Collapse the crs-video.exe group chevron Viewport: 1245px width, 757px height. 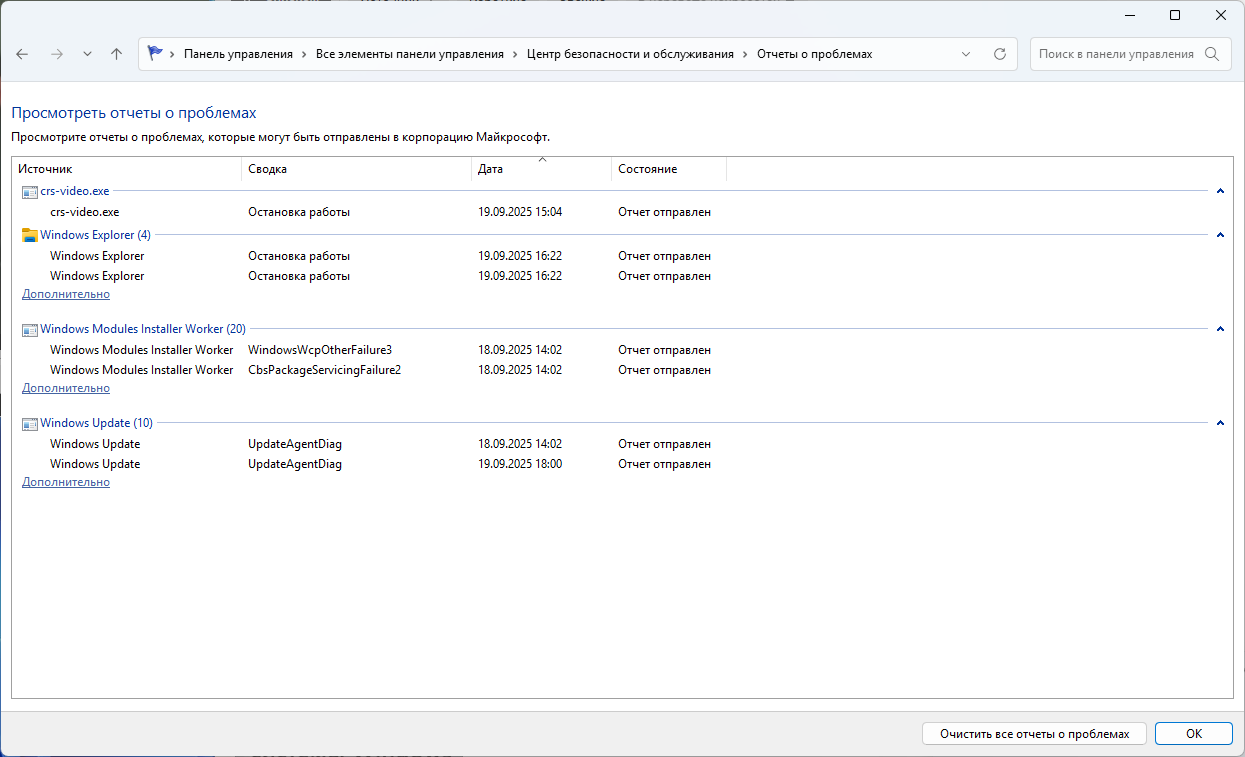tap(1220, 191)
